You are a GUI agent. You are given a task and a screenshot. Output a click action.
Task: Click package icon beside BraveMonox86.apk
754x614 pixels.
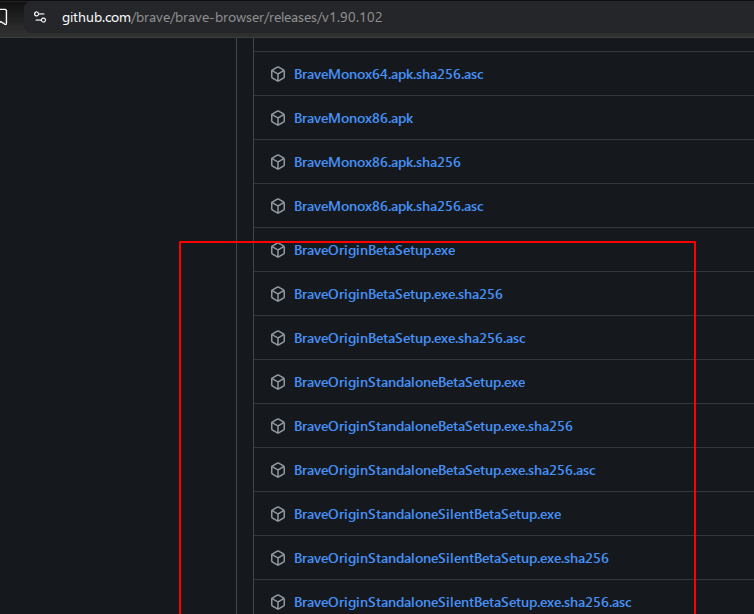278,118
